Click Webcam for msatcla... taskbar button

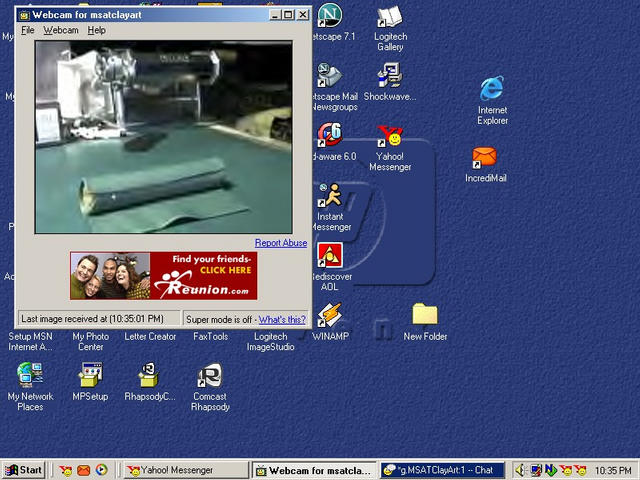(x=315, y=471)
